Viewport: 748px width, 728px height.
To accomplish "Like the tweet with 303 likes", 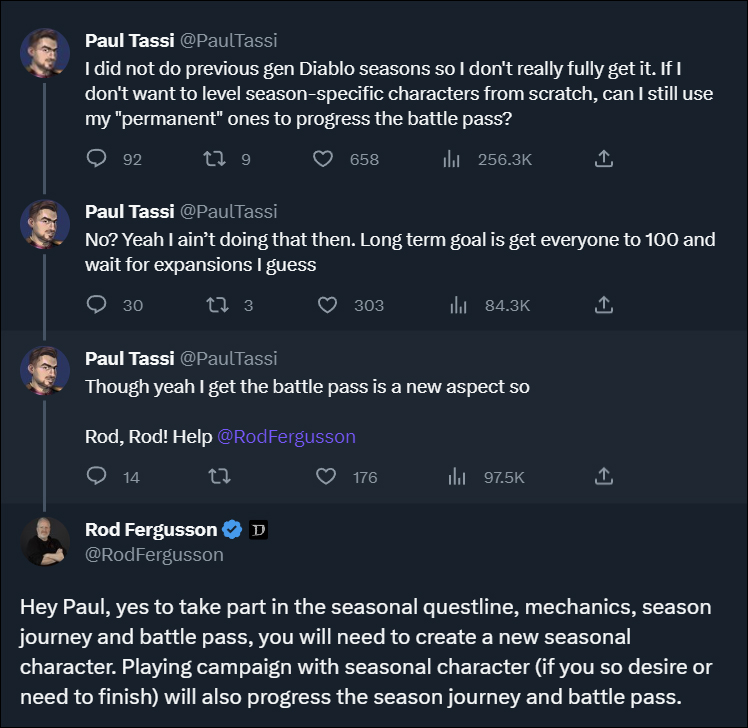I will (x=327, y=305).
